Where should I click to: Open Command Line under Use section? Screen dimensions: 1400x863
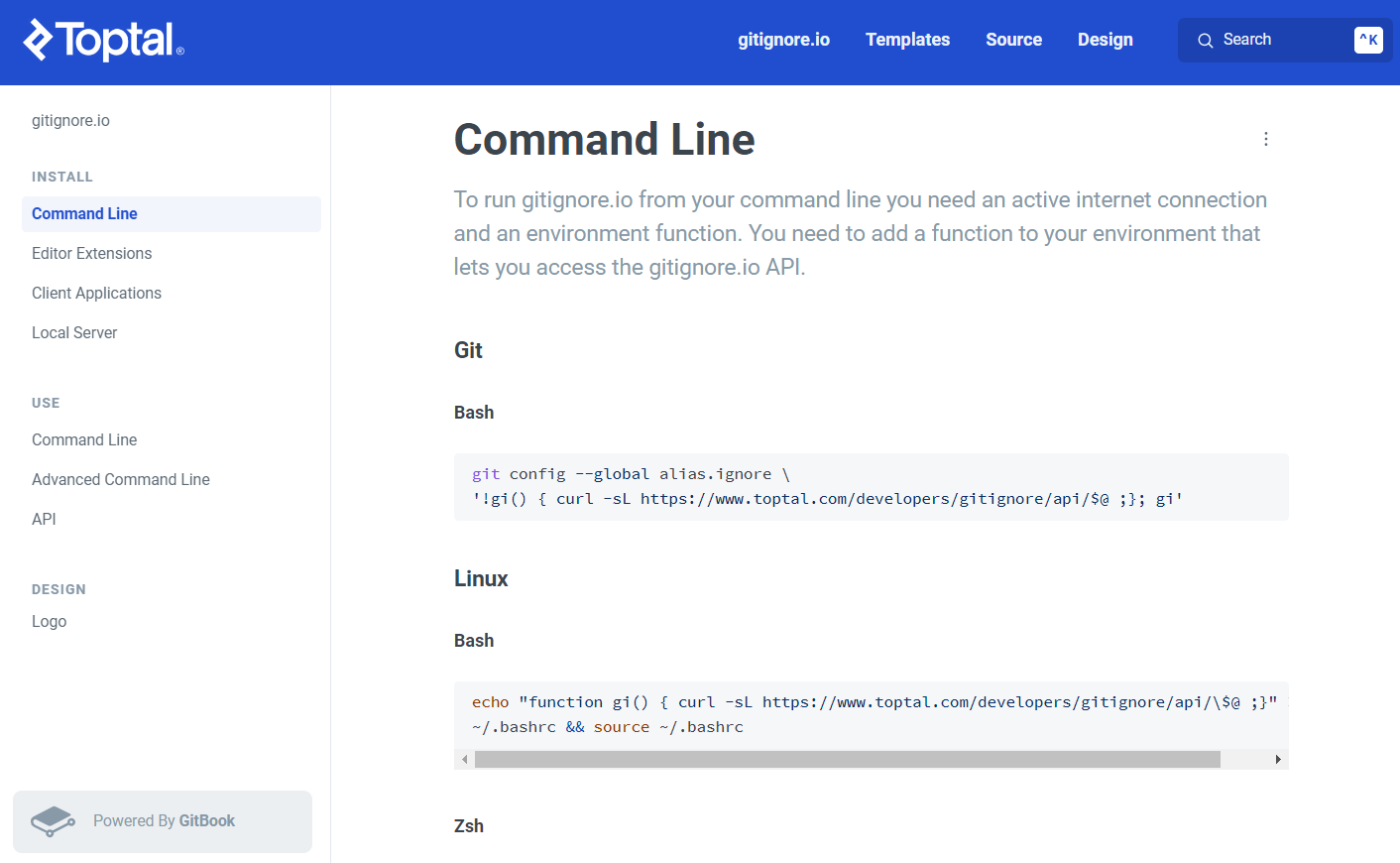click(x=172, y=440)
